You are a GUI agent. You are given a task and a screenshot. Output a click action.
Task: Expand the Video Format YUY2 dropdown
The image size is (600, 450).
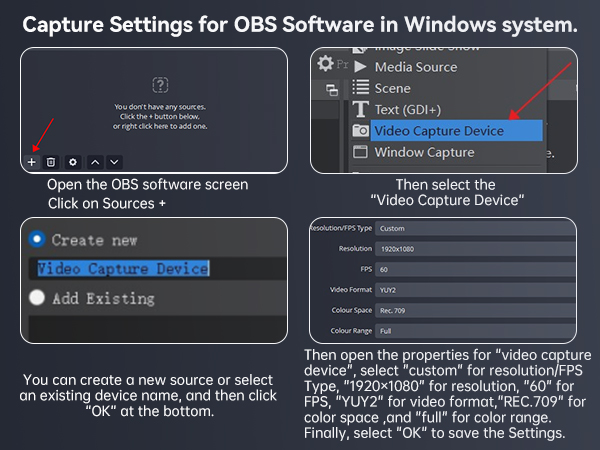pyautogui.click(x=475, y=290)
